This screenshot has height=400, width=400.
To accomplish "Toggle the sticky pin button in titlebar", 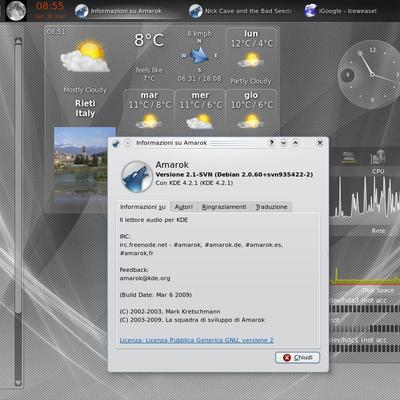I will [128, 143].
